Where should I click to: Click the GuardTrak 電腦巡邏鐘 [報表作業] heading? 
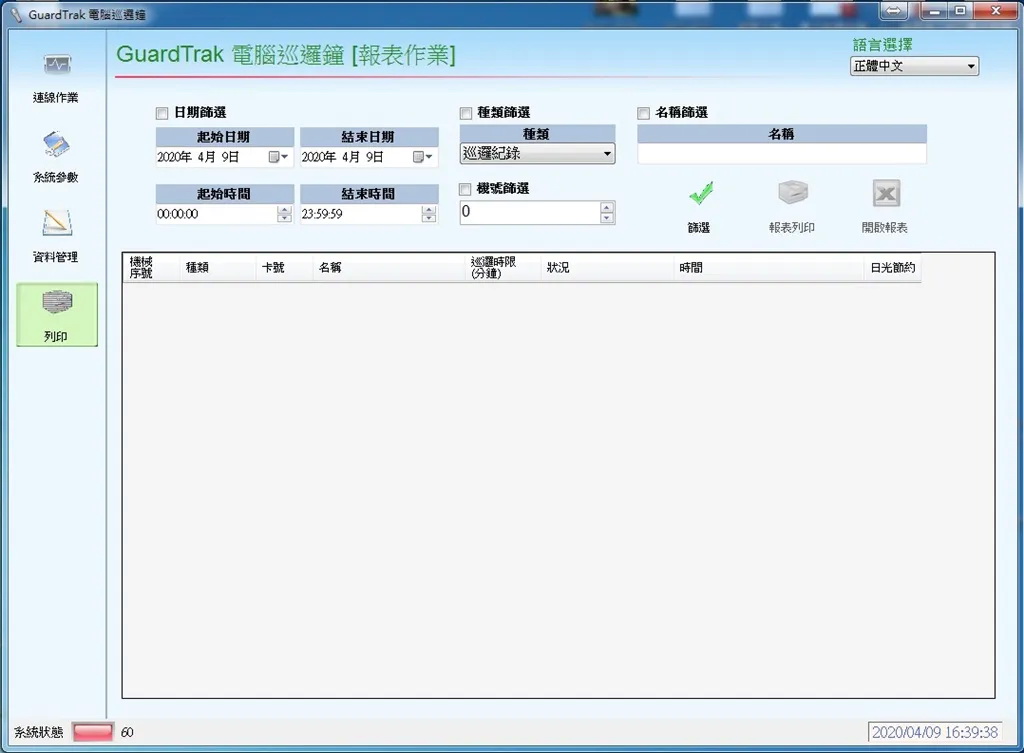(286, 55)
